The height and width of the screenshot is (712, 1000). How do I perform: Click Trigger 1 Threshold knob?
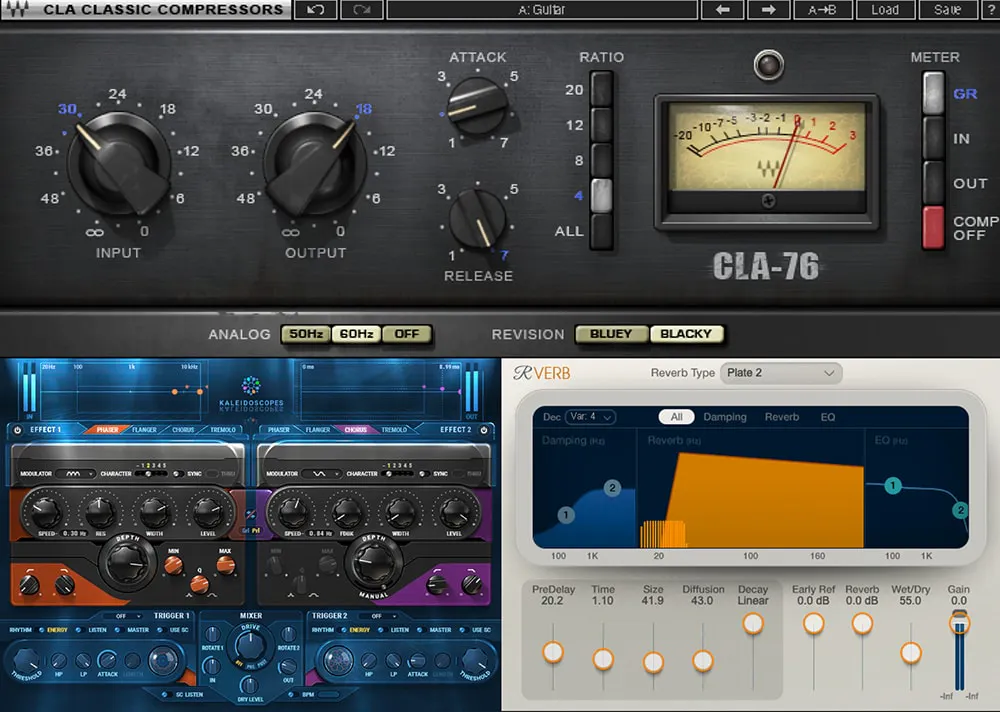pos(26,661)
